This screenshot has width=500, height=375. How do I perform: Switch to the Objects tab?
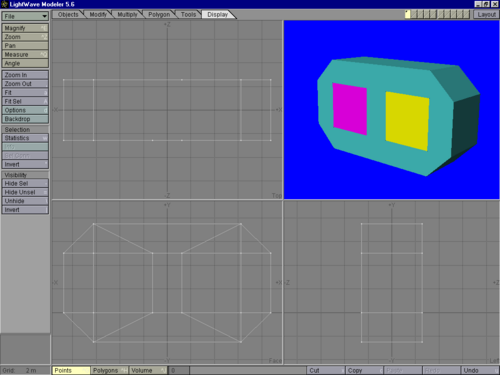[68, 14]
